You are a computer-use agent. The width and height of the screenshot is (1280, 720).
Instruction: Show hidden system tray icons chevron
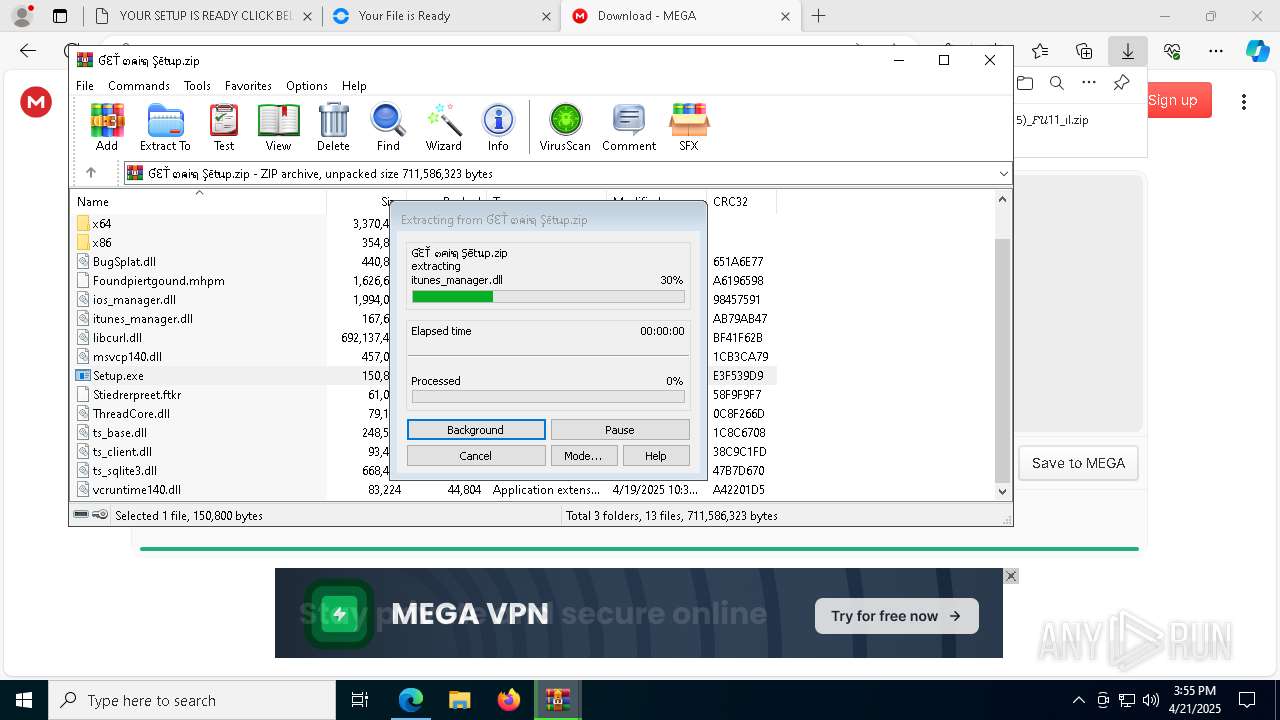(x=1078, y=700)
